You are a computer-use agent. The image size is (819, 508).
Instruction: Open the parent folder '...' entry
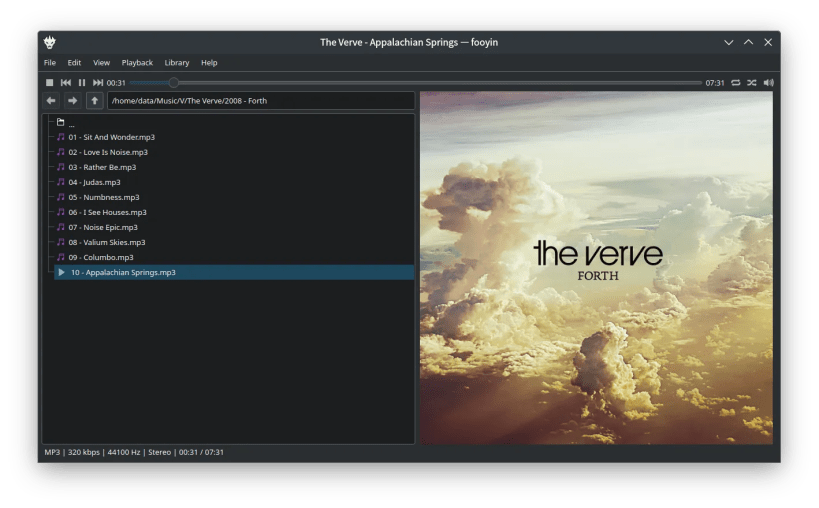tap(235, 122)
